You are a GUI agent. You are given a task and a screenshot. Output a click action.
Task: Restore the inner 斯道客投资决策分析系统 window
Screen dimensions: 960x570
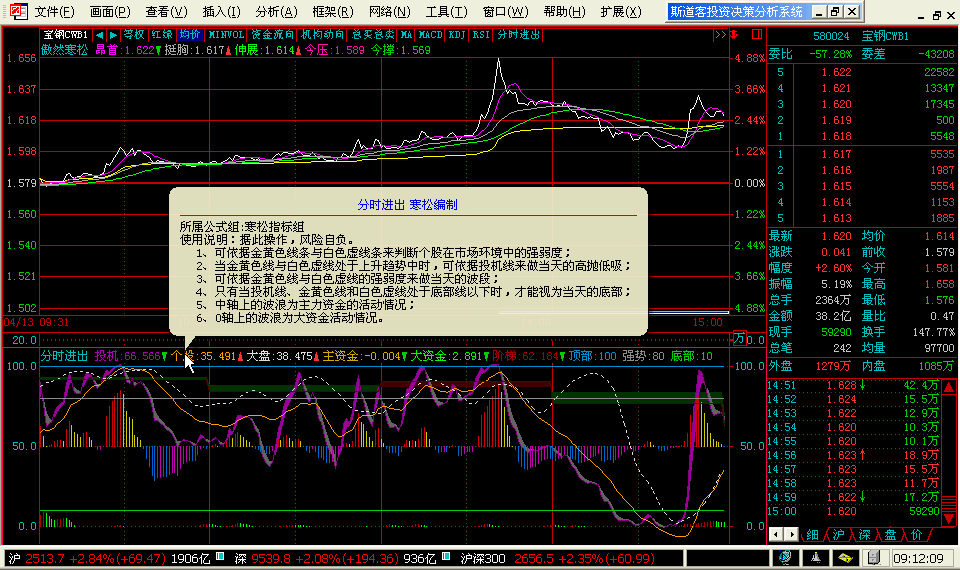[835, 11]
